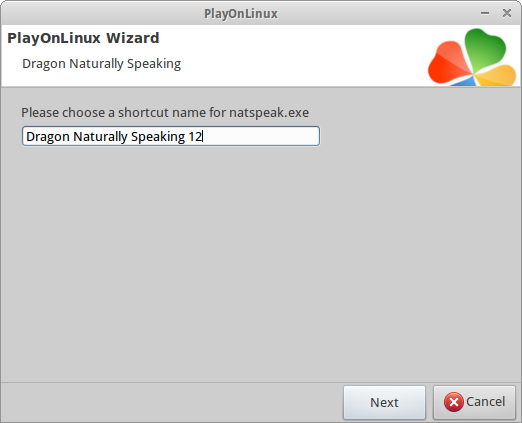
Task: Close the PlayOnLinux window
Action: point(507,13)
